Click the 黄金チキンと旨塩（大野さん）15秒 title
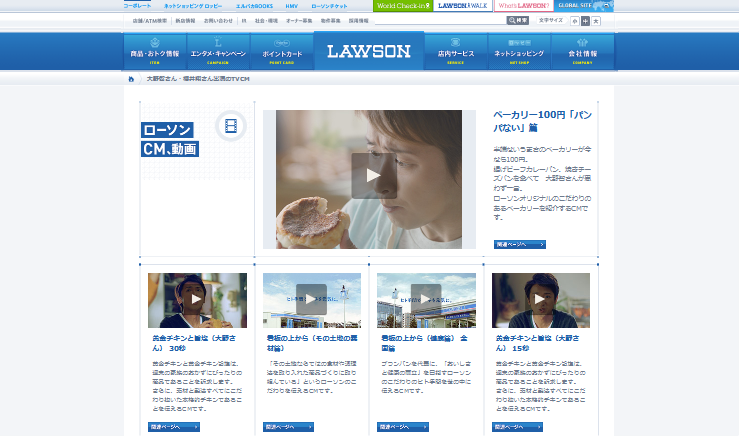739x436 pixels. click(538, 343)
